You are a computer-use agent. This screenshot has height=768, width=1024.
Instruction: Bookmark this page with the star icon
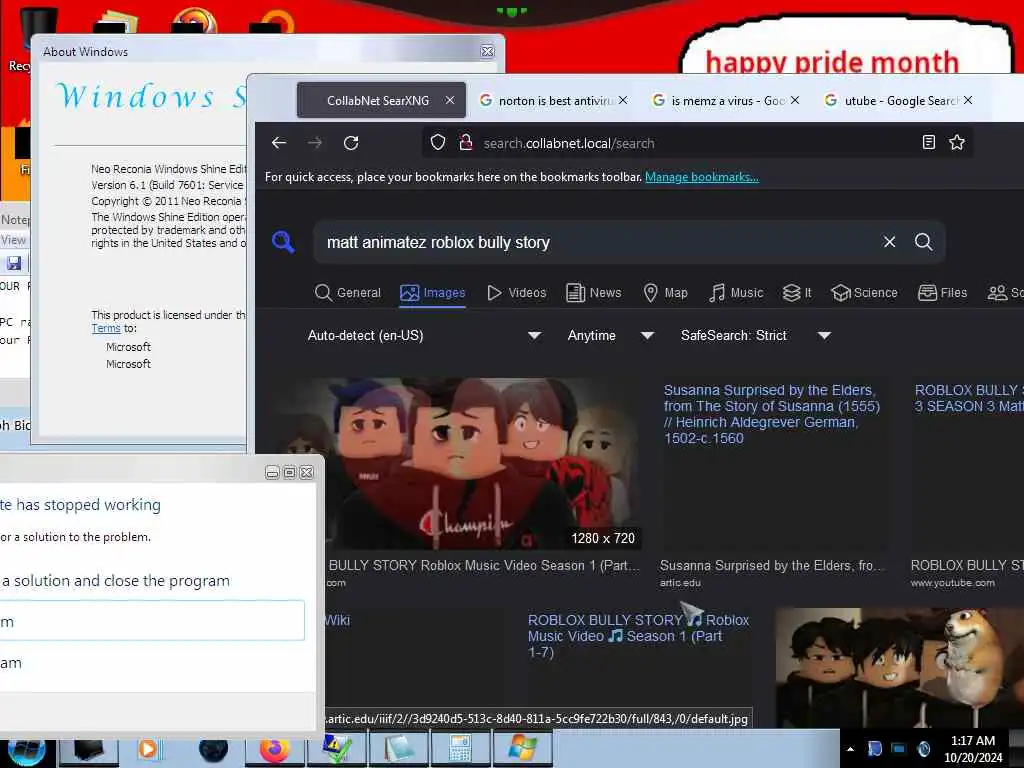coord(957,142)
